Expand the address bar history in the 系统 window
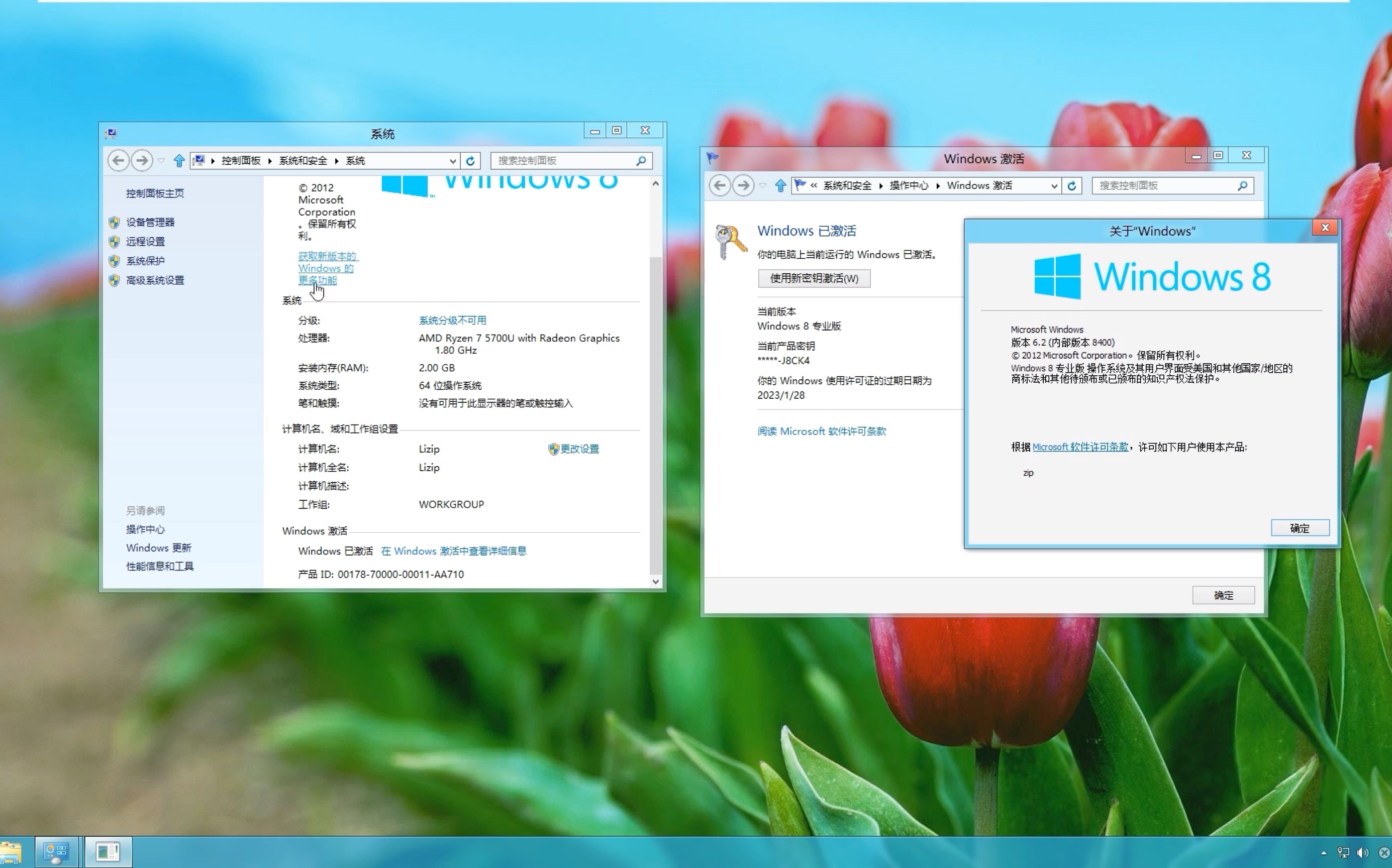 coord(453,161)
